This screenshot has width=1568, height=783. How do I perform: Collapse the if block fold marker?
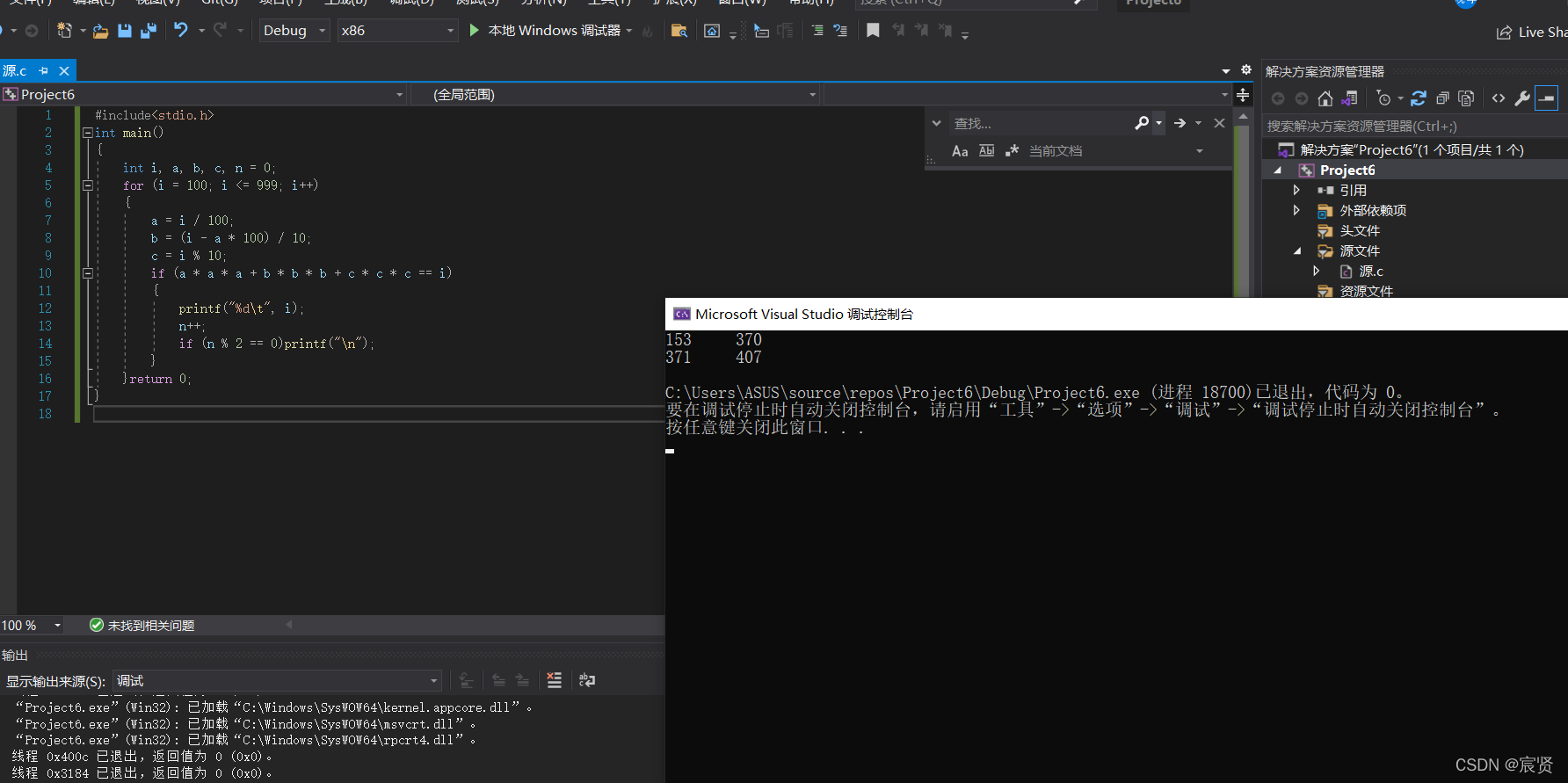pyautogui.click(x=87, y=273)
